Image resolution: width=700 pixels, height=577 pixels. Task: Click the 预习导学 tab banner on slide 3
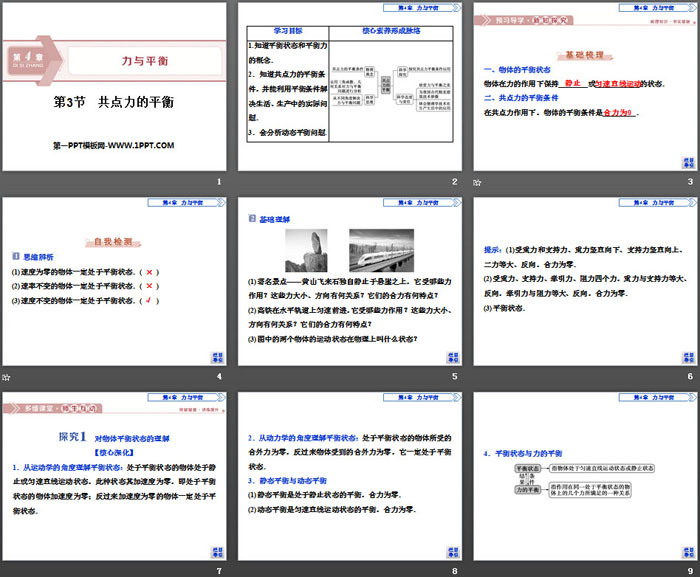point(520,18)
